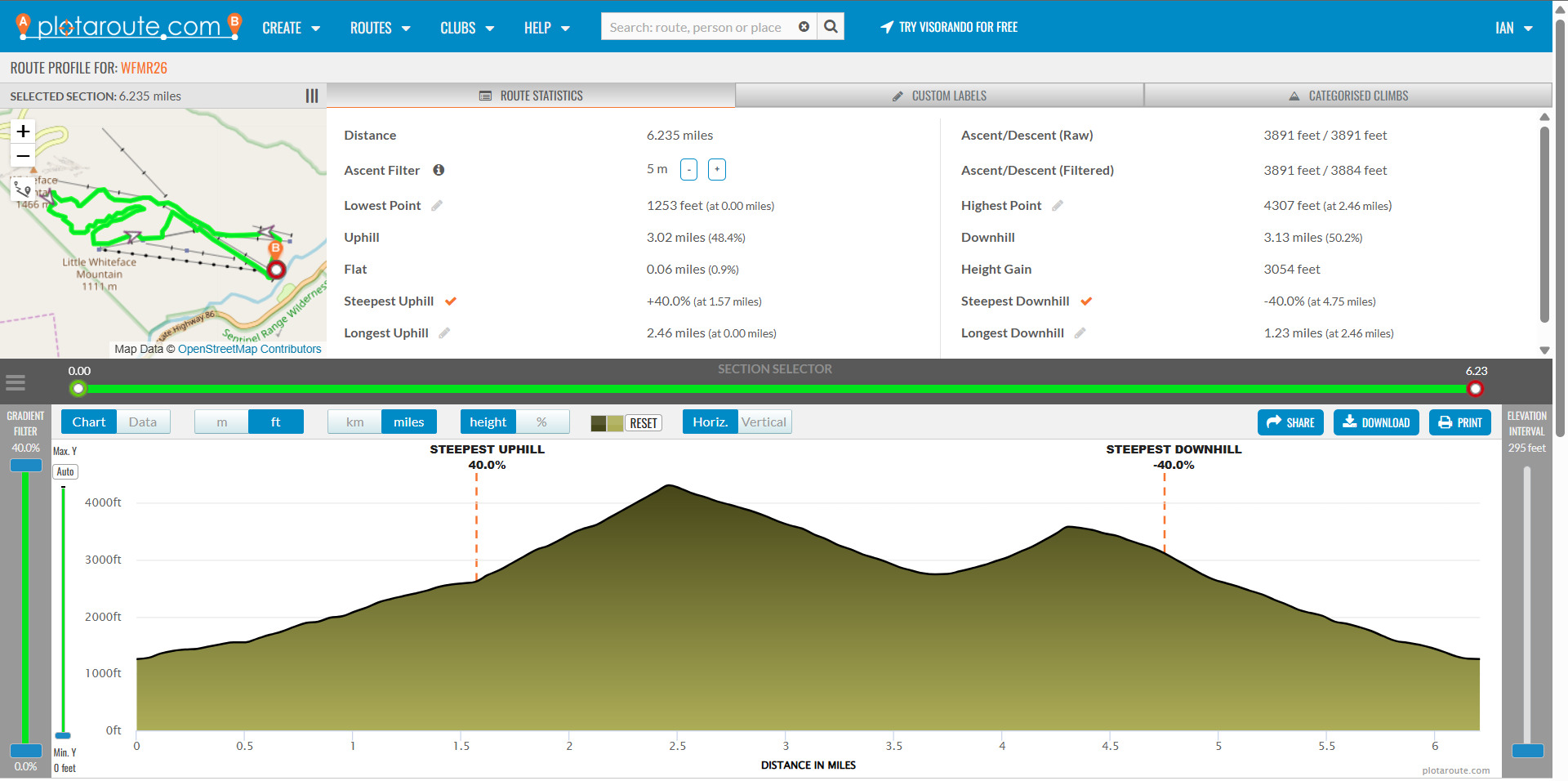1568x781 pixels.
Task: Click the search magnifier icon
Action: point(831,27)
